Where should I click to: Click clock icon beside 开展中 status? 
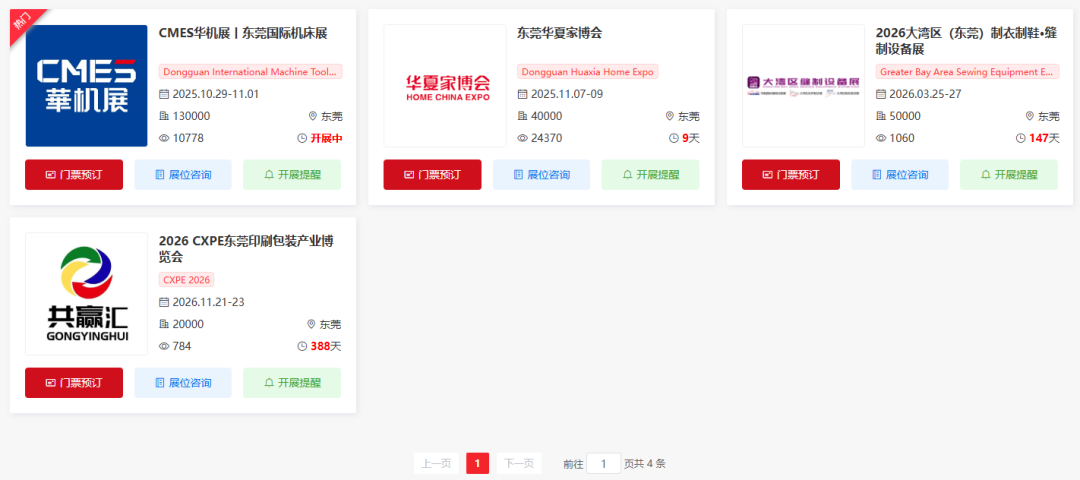302,138
